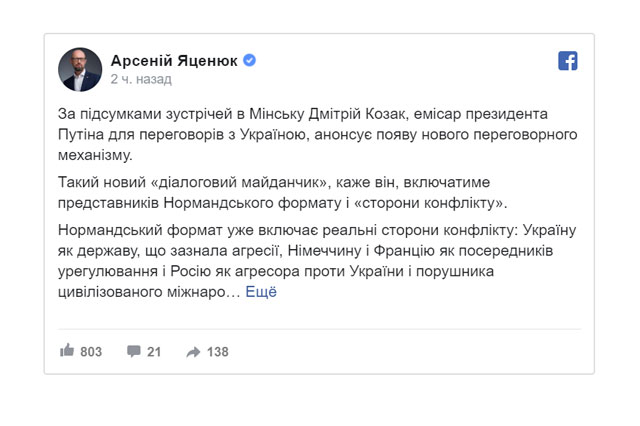Viewport: 640px width, 426px height.
Task: Select the paragraph starting 'Такий новий'
Action: [x=282, y=193]
